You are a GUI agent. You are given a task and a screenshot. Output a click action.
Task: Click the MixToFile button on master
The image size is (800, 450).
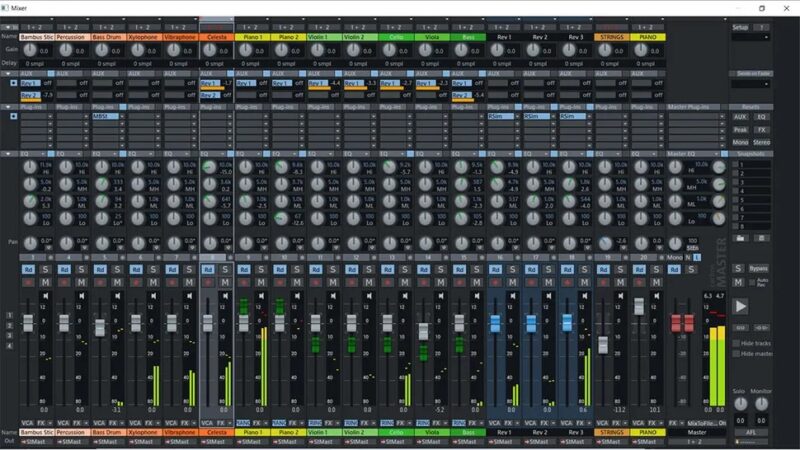point(702,423)
